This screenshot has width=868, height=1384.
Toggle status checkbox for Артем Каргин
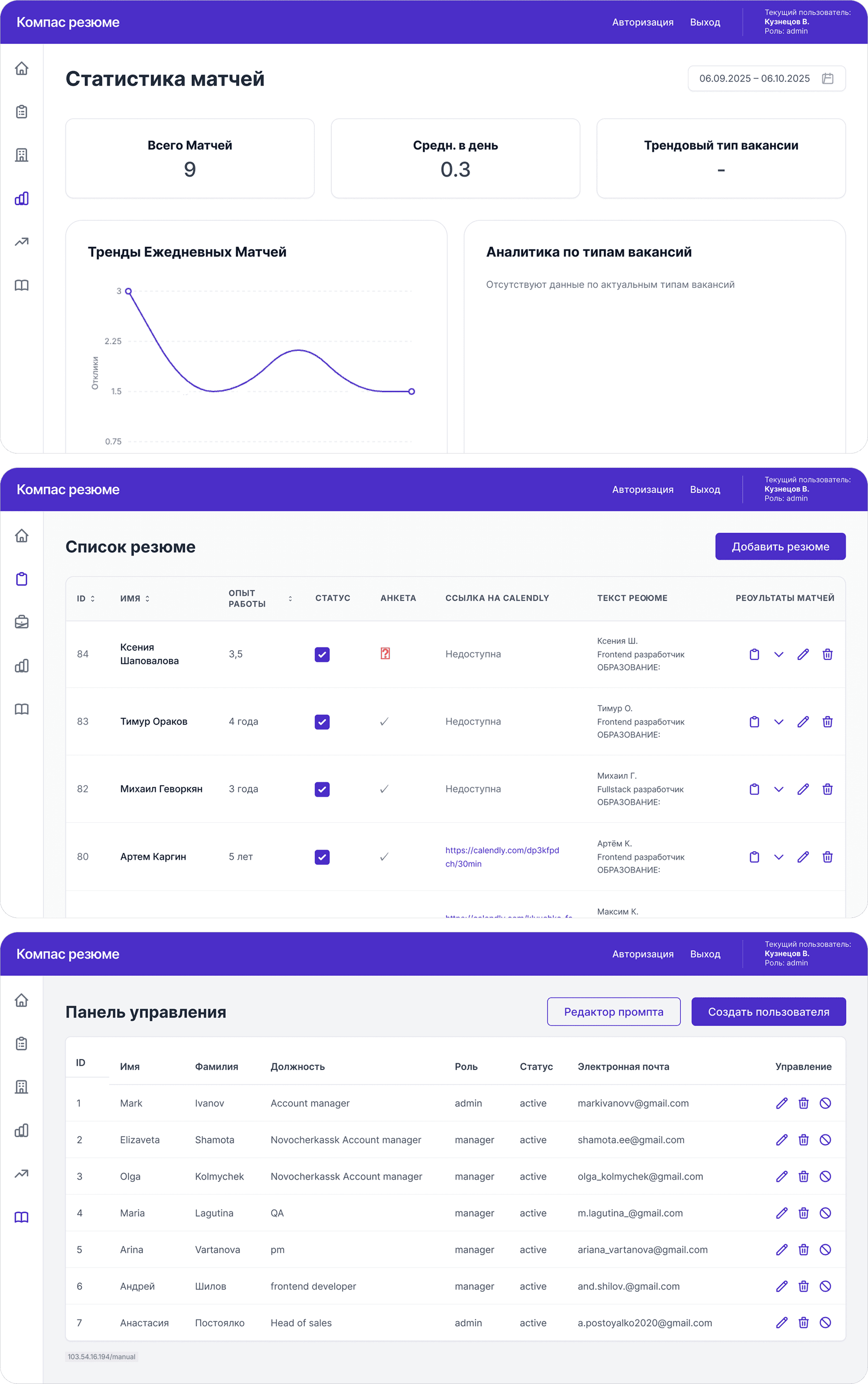click(x=322, y=857)
